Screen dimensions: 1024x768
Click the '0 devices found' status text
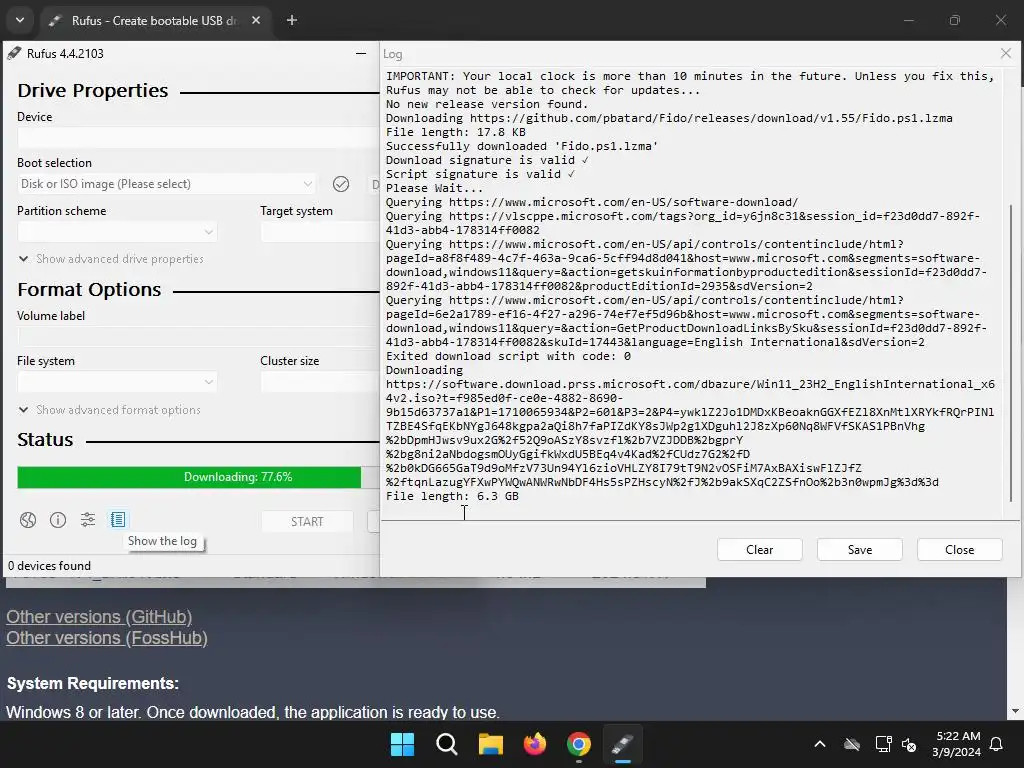[50, 566]
